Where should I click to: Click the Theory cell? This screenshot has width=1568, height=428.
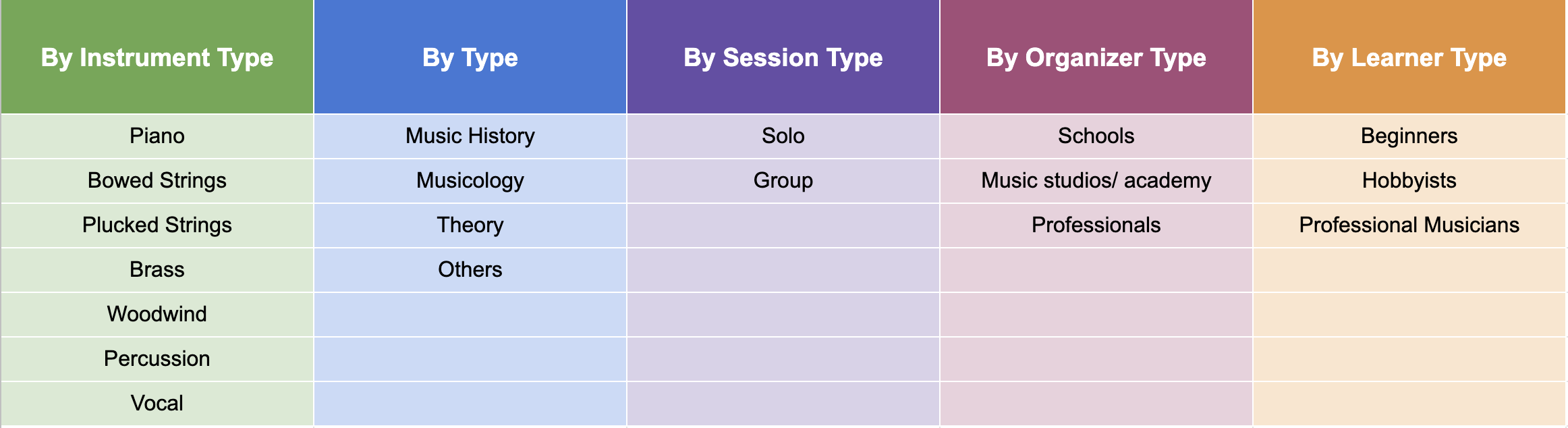470,225
